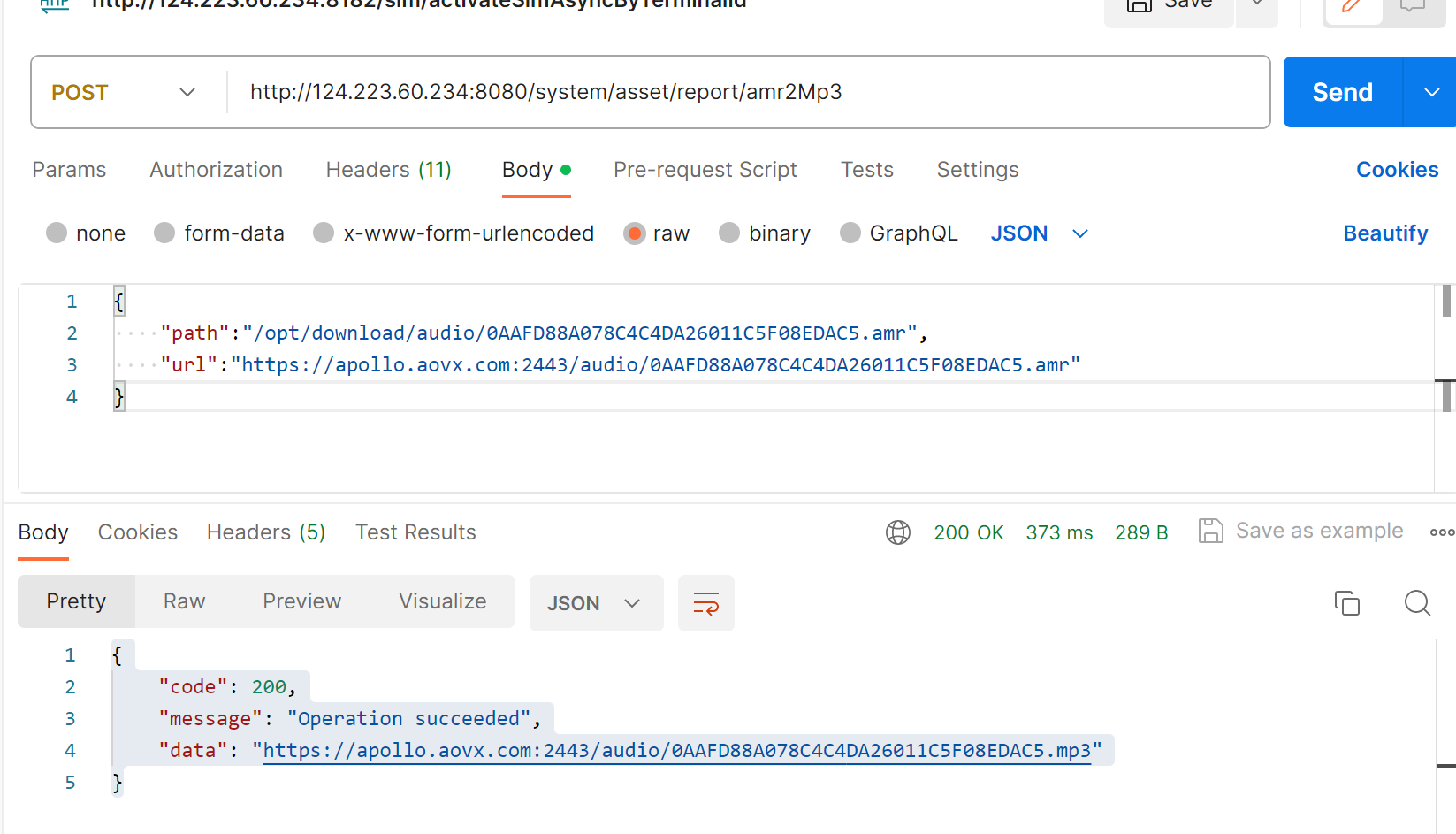The height and width of the screenshot is (834, 1456).
Task: Select the form-data body type
Action: (x=164, y=233)
